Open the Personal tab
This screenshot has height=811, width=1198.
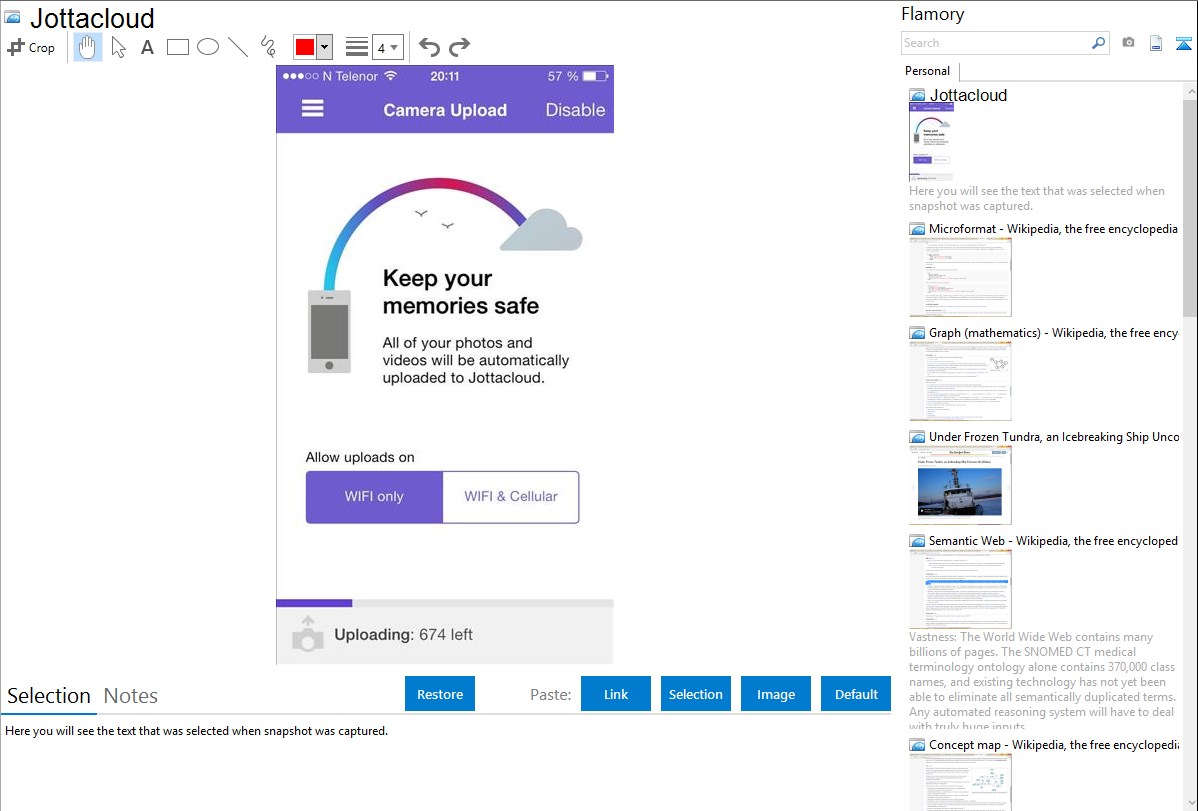[x=927, y=71]
